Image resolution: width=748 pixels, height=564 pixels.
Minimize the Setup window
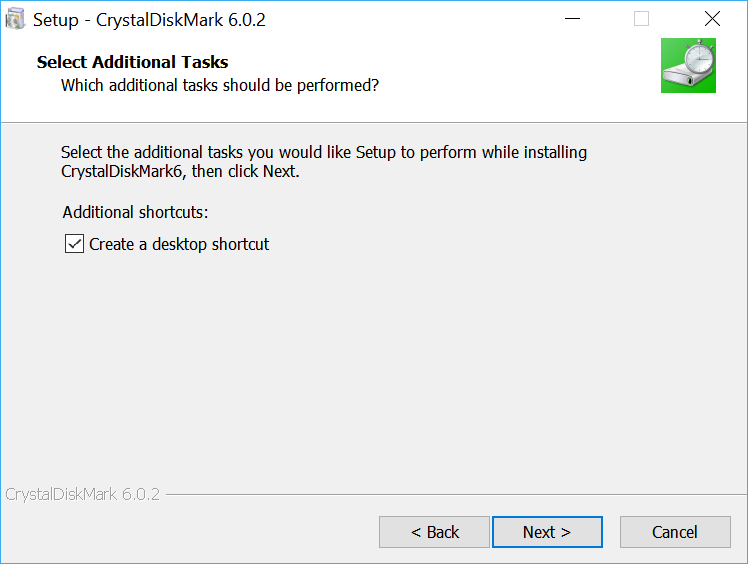[x=572, y=19]
